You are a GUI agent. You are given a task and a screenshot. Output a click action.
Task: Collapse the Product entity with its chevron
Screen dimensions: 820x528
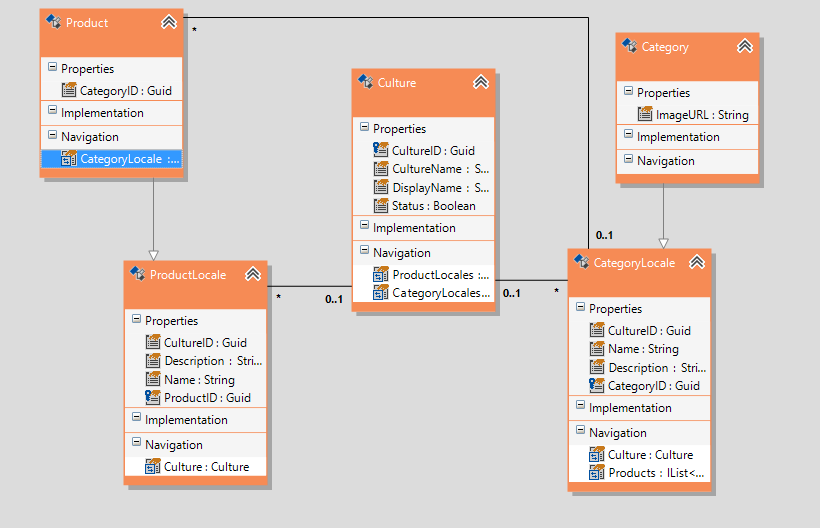pyautogui.click(x=169, y=22)
